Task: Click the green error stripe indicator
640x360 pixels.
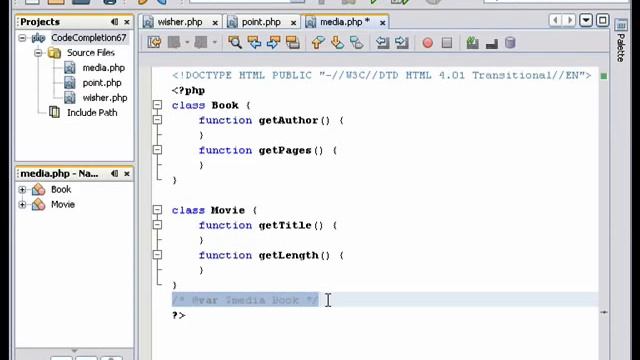Action: (604, 76)
